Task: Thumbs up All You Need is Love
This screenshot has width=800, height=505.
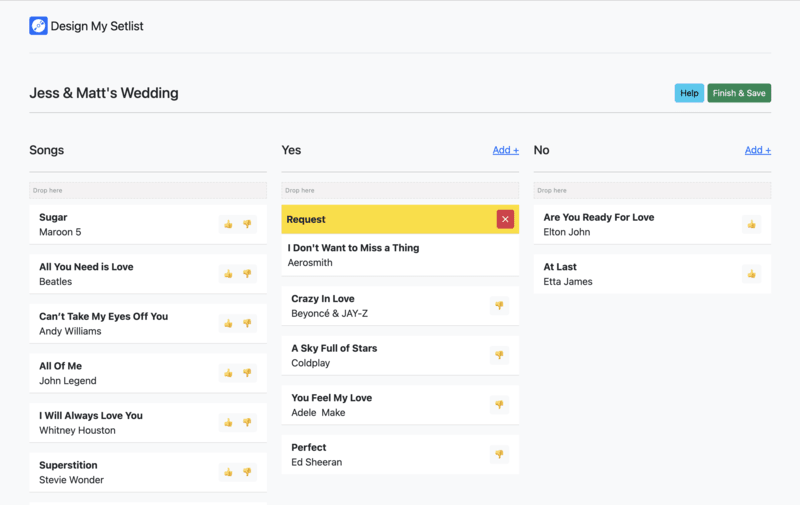Action: click(x=228, y=274)
